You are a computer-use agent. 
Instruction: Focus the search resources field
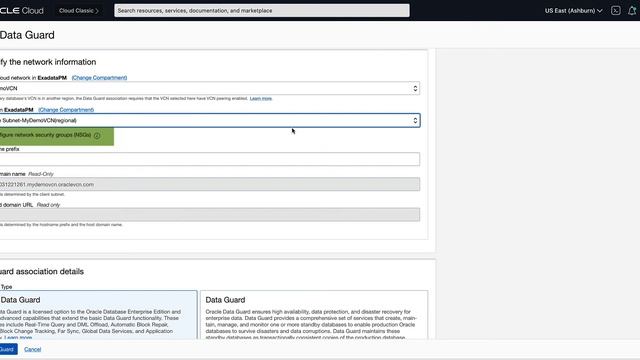point(262,11)
